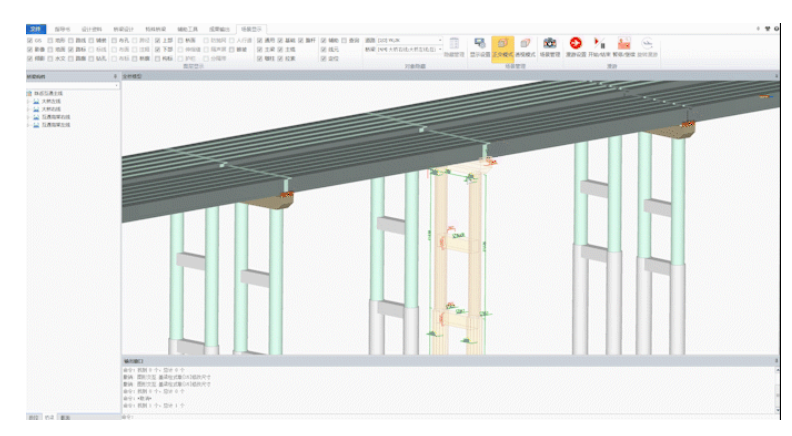Screen dimensions: 792x436
Task: Switch to 正交模式 orthographic view
Action: 503,48
